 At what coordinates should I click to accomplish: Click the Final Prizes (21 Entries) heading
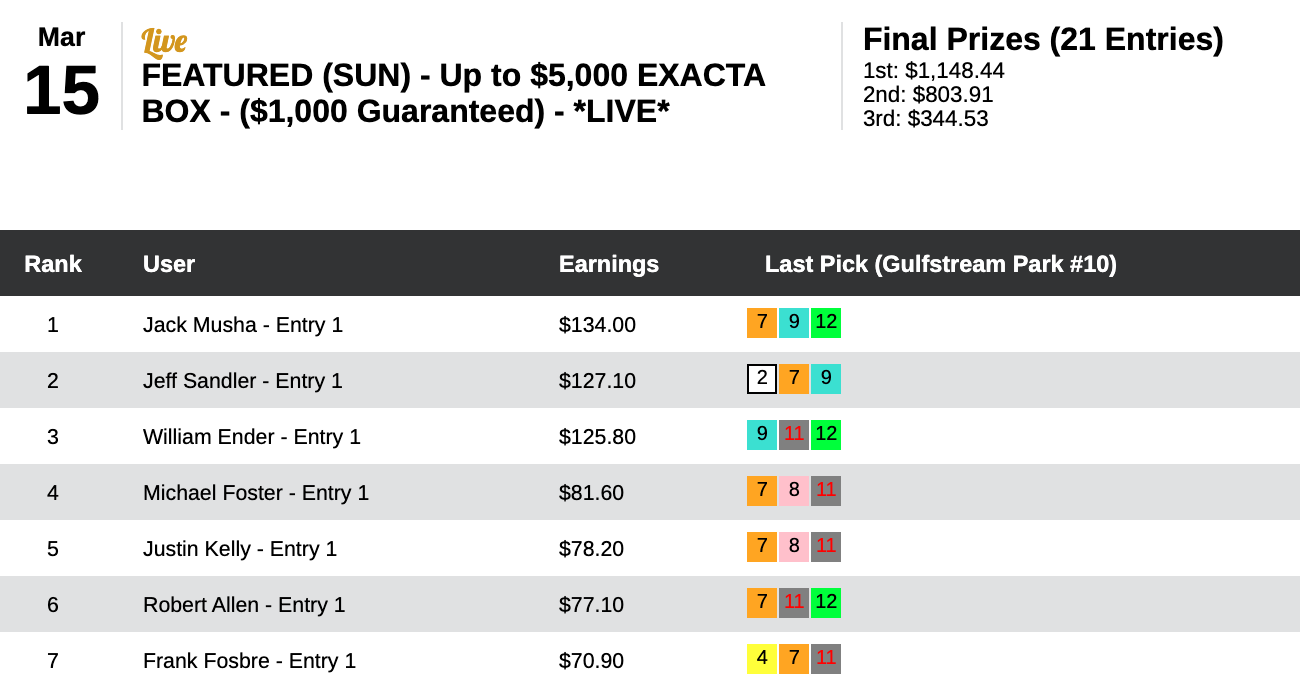click(1043, 40)
